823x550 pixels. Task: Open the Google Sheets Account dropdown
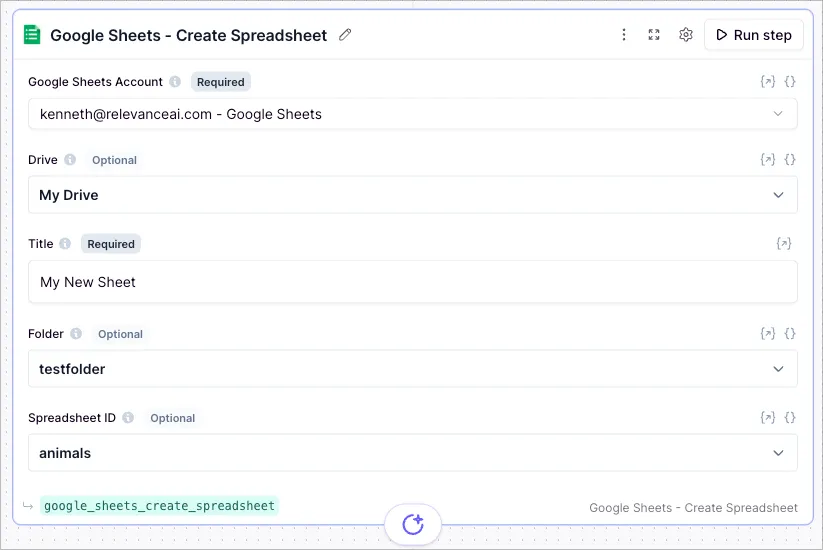coord(413,114)
